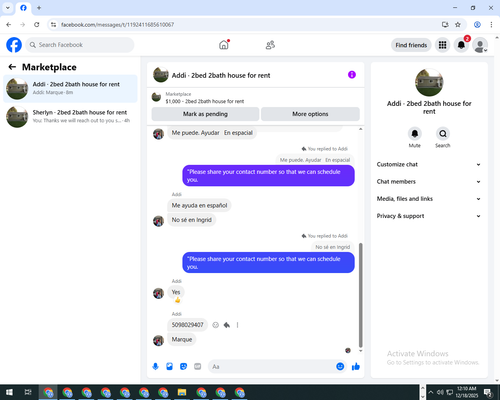Viewport: 500px width, 400px height.
Task: Open more options next to the 5098029407 message
Action: 238,325
